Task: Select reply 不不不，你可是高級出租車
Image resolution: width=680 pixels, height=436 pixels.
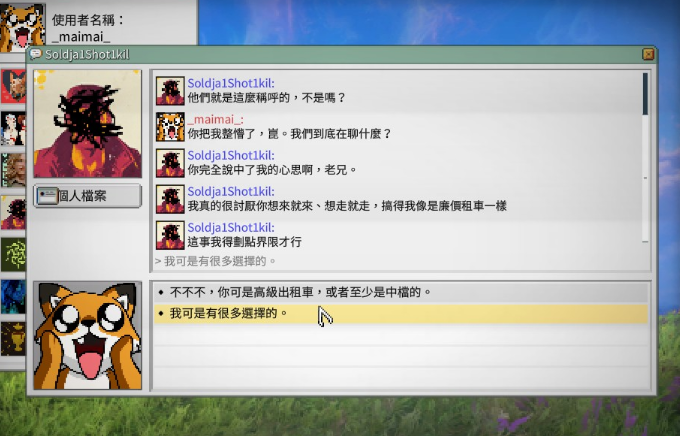Action: coord(401,292)
